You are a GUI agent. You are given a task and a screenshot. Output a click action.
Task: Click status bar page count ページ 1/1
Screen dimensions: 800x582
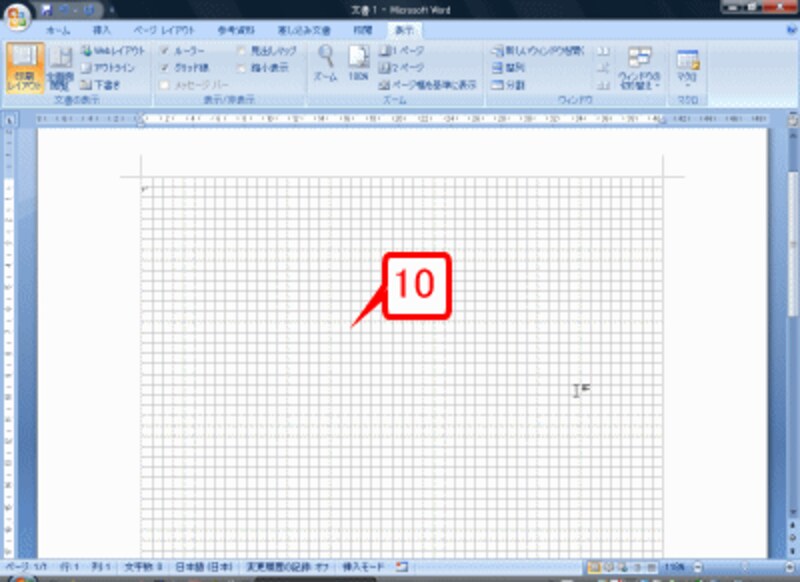[26, 567]
